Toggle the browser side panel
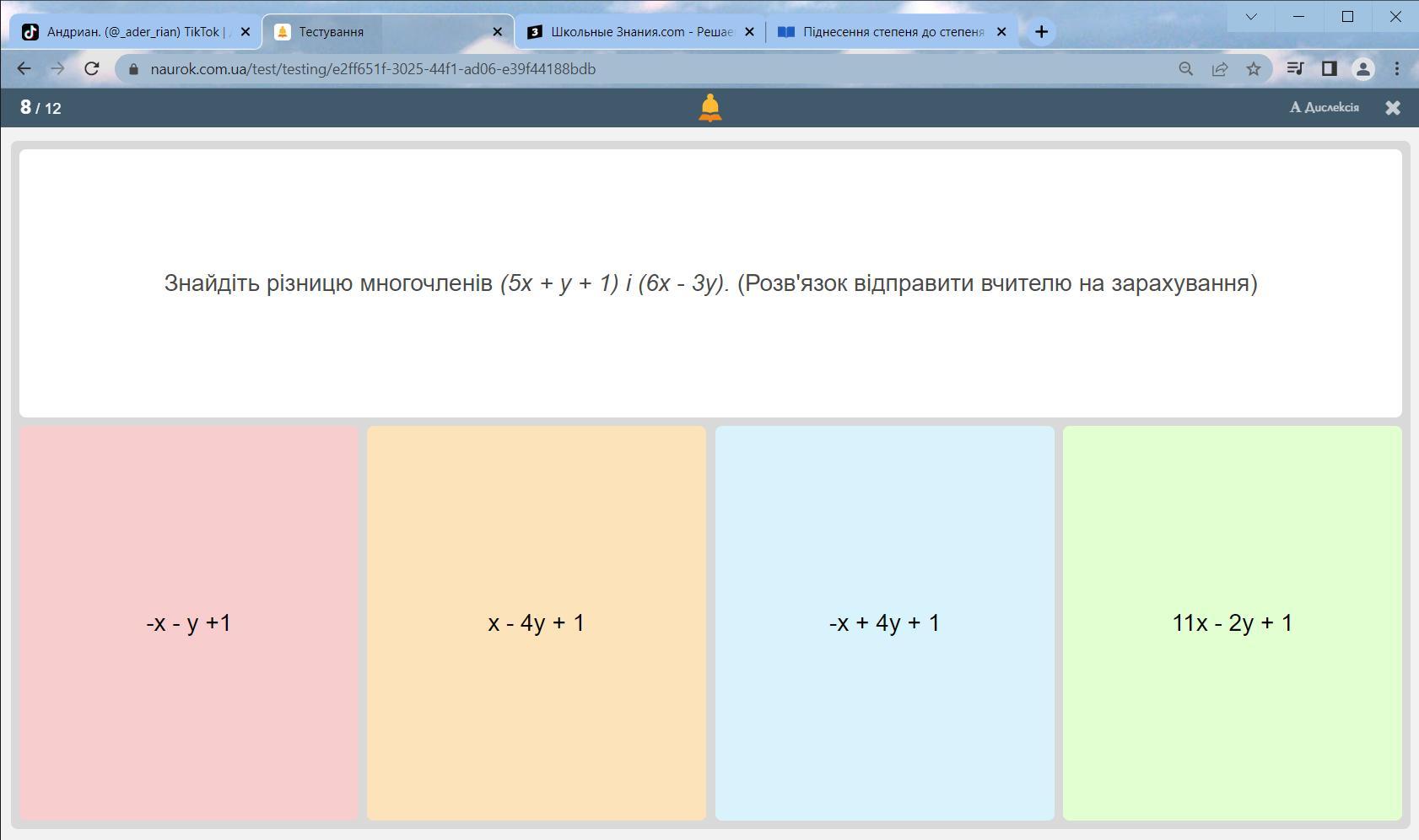The width and height of the screenshot is (1419, 840). [1329, 69]
